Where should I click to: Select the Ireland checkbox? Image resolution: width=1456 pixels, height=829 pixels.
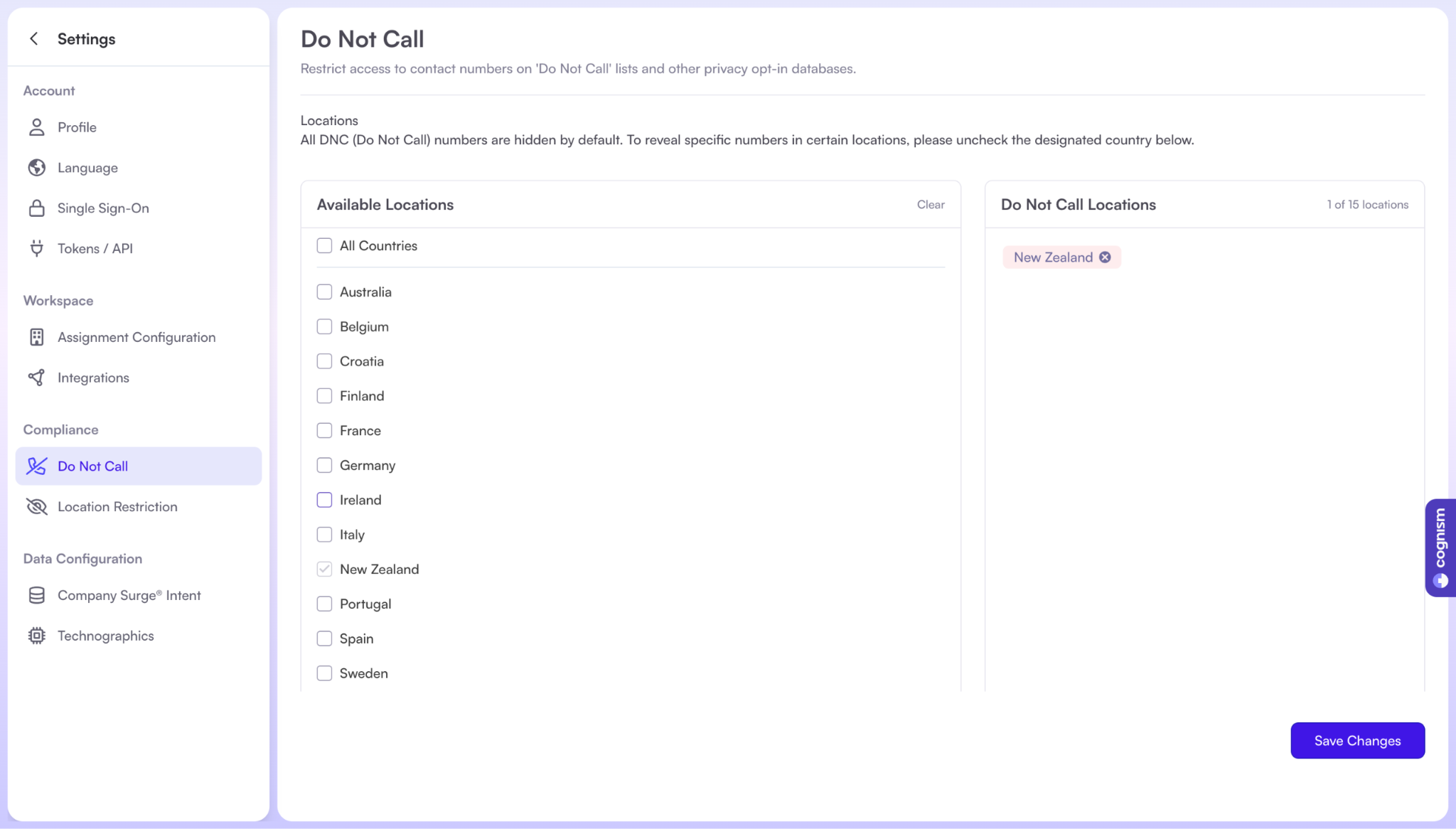[324, 501]
